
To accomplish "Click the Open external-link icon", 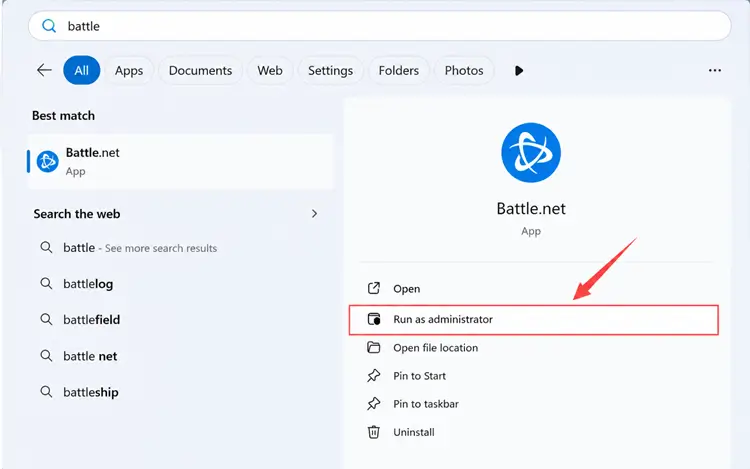I will [x=374, y=288].
